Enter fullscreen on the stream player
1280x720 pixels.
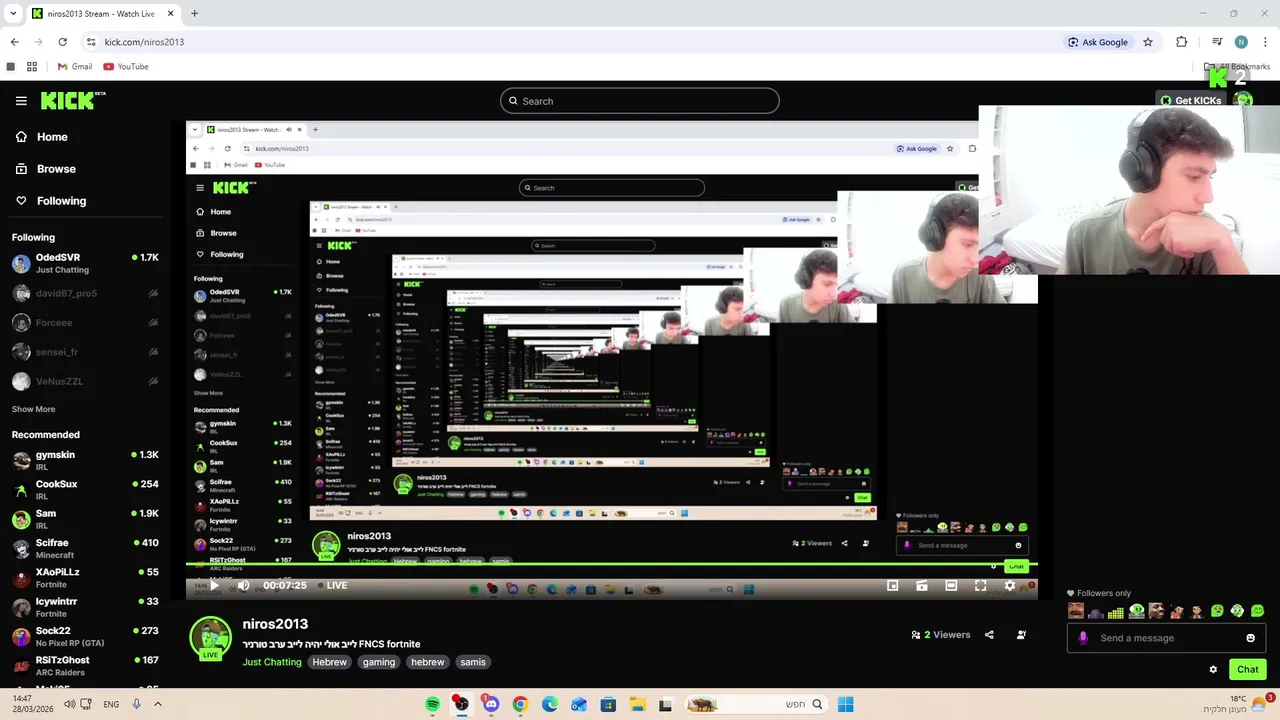tap(980, 586)
